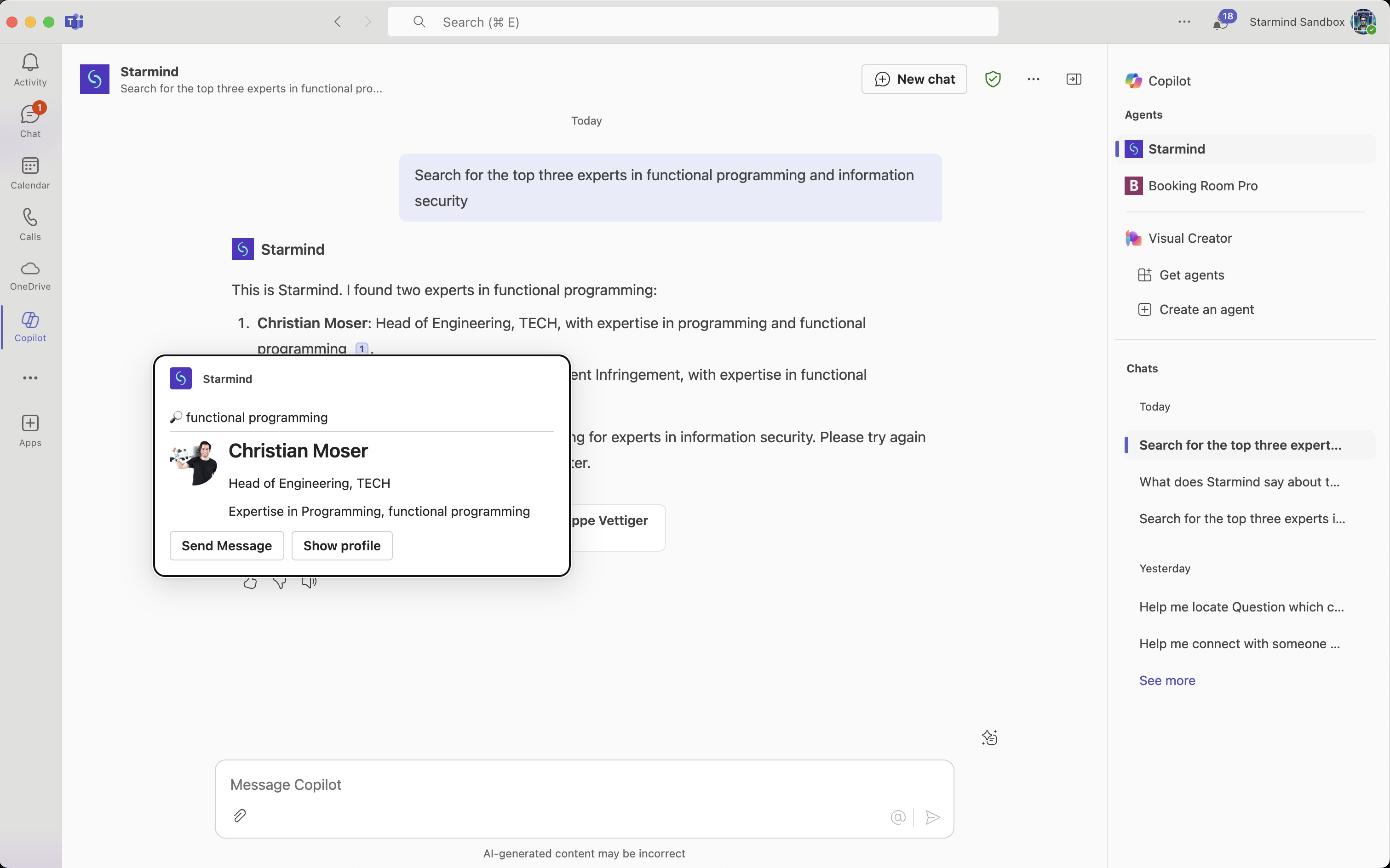Click the paperclip attach icon
Viewport: 1390px width, 868px height.
point(240,816)
